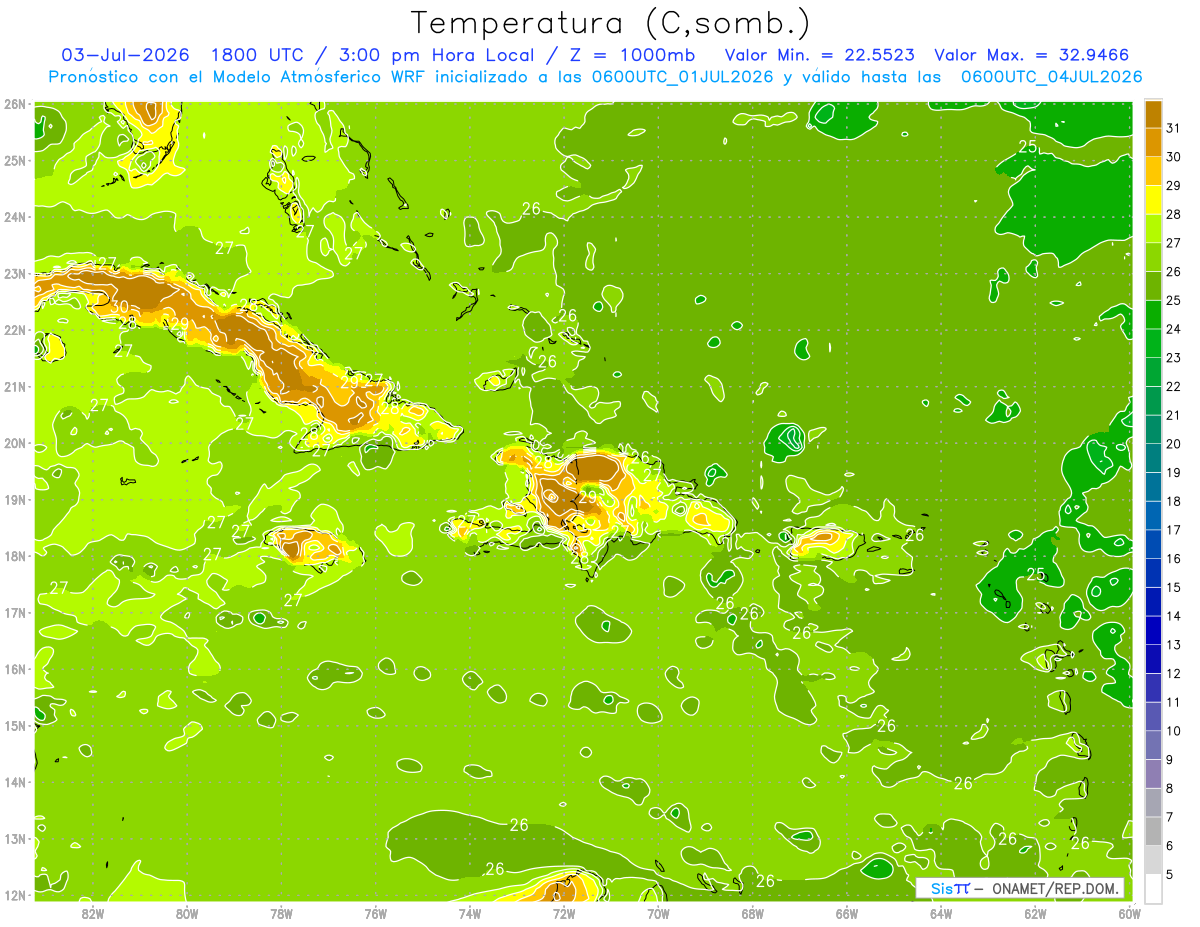Click the '16' colorbar legend label
The width and height of the screenshot is (1200, 927).
coord(1173,559)
